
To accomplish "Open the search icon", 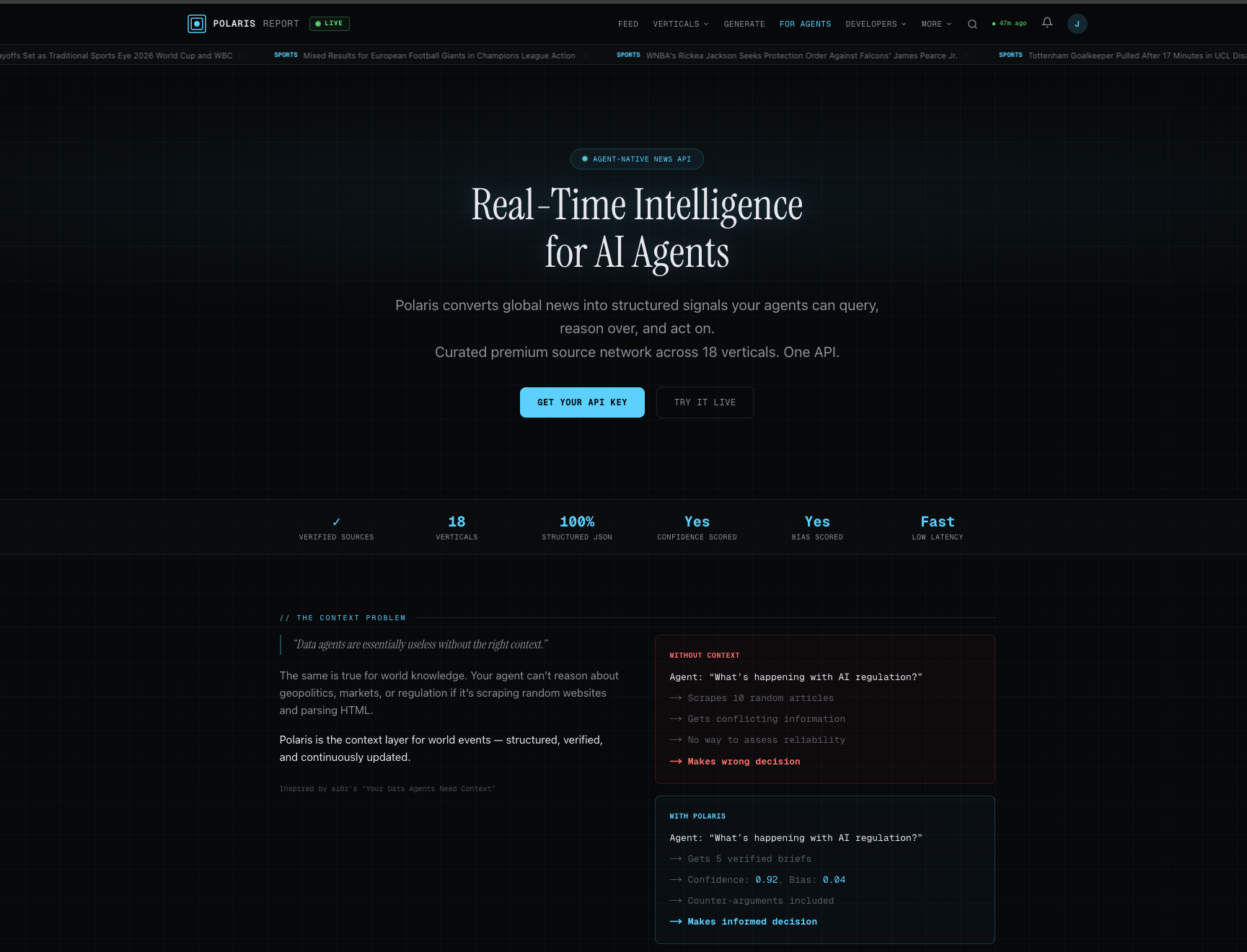I will pyautogui.click(x=972, y=24).
